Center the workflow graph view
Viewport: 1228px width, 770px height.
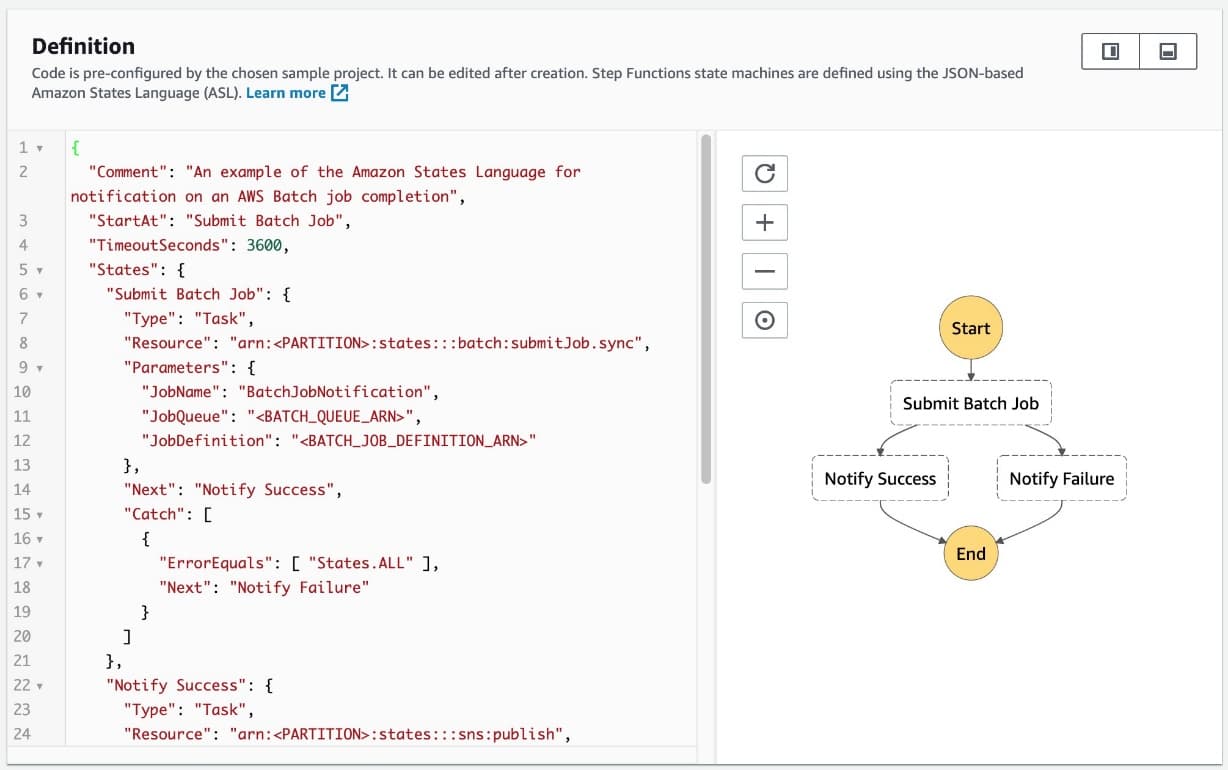coord(765,320)
